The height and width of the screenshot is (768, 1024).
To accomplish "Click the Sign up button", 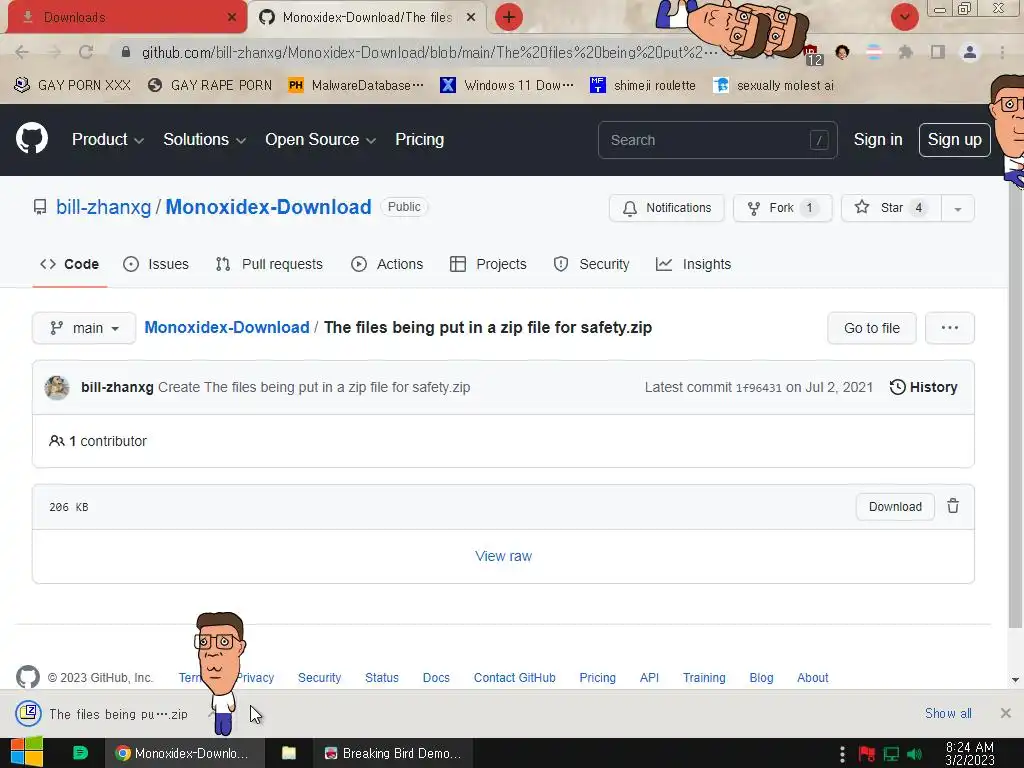I will click(954, 140).
